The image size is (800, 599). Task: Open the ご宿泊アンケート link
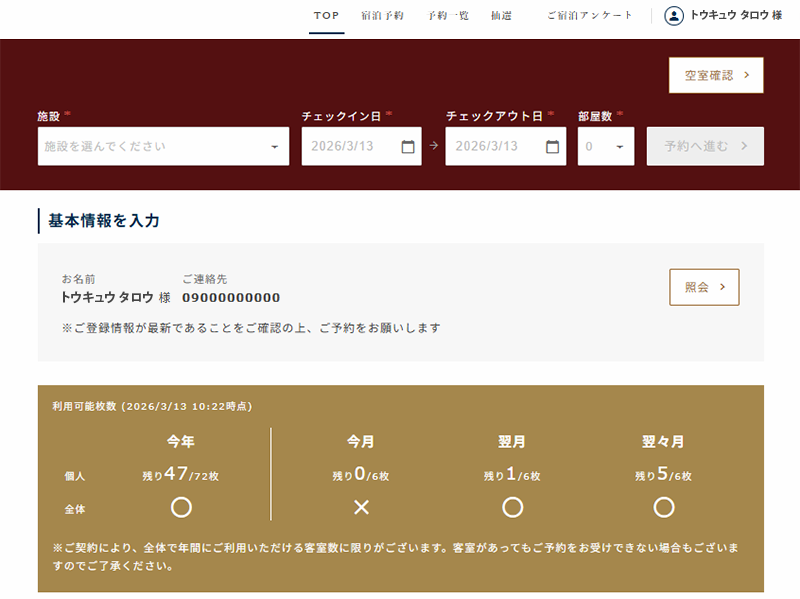click(590, 15)
